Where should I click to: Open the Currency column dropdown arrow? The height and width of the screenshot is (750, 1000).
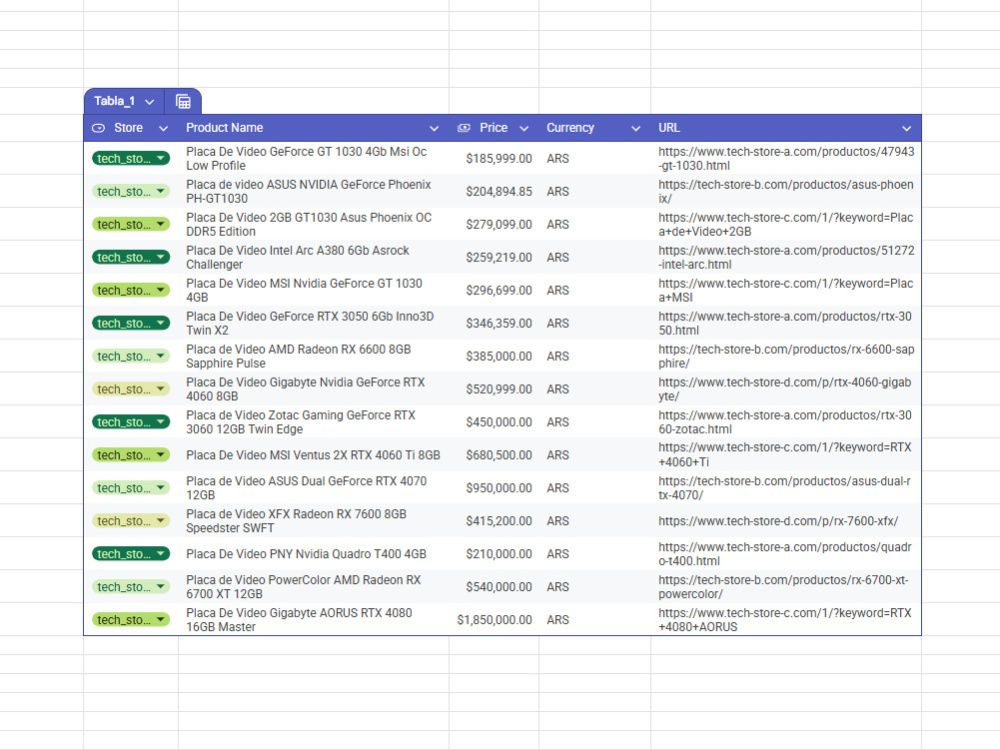pyautogui.click(x=635, y=129)
